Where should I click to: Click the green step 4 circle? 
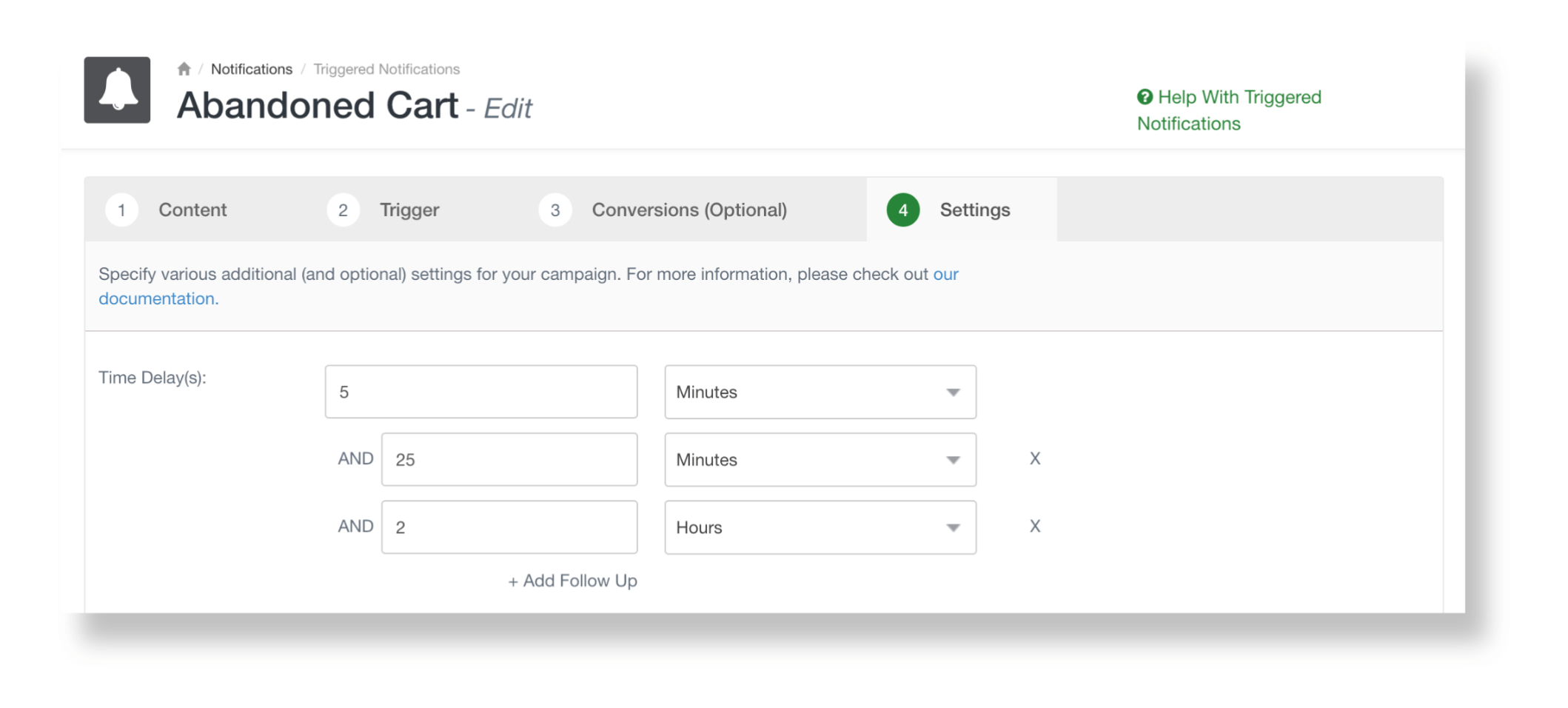(902, 210)
